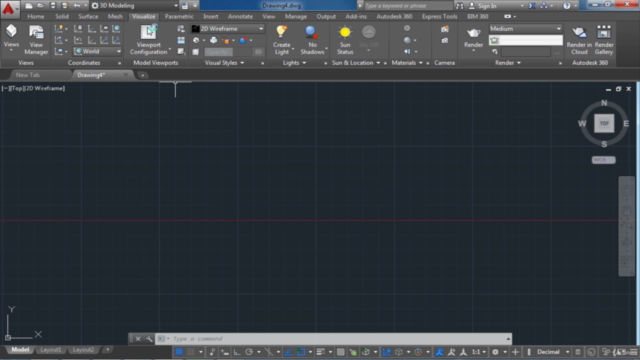Viewport: 640px width, 360px height.
Task: Expand the Materials panel
Action: tap(407, 63)
